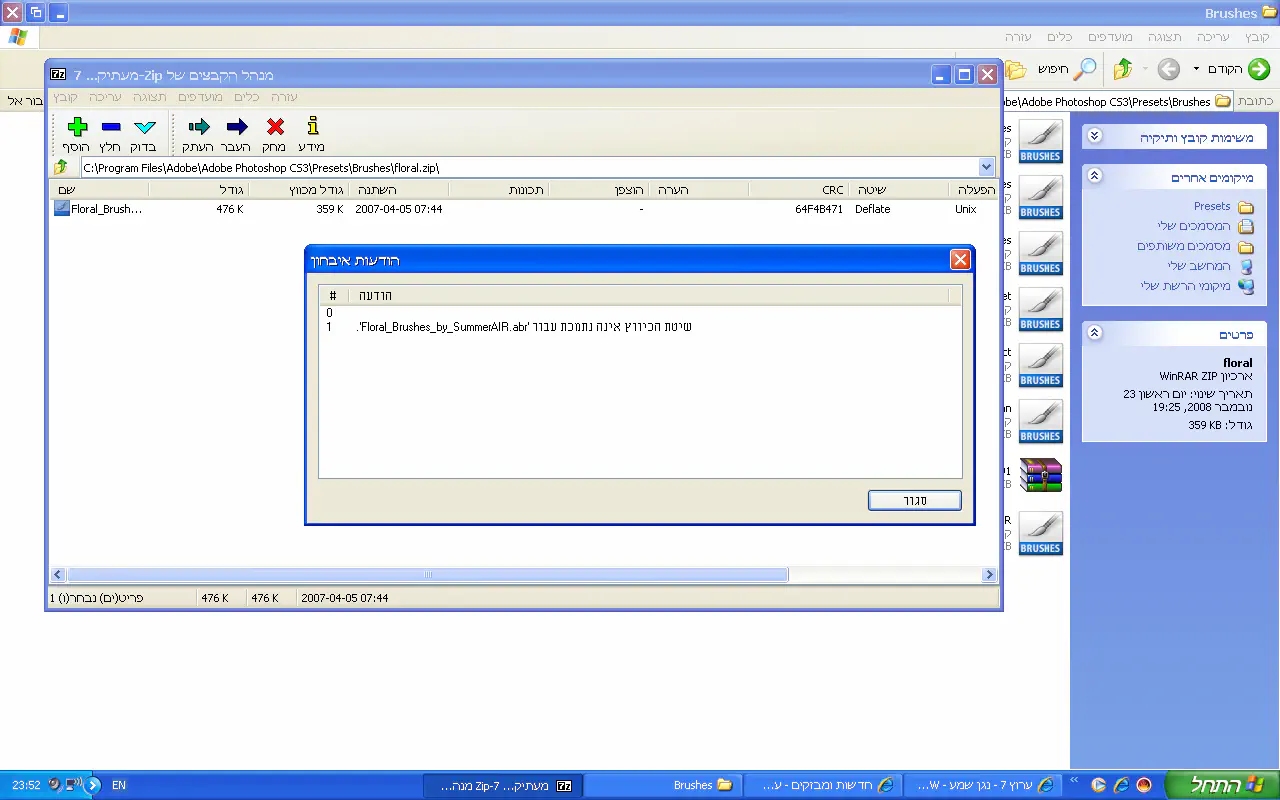The height and width of the screenshot is (800, 1280).
Task: Open the Windows Start (התחל) button
Action: (1220, 785)
